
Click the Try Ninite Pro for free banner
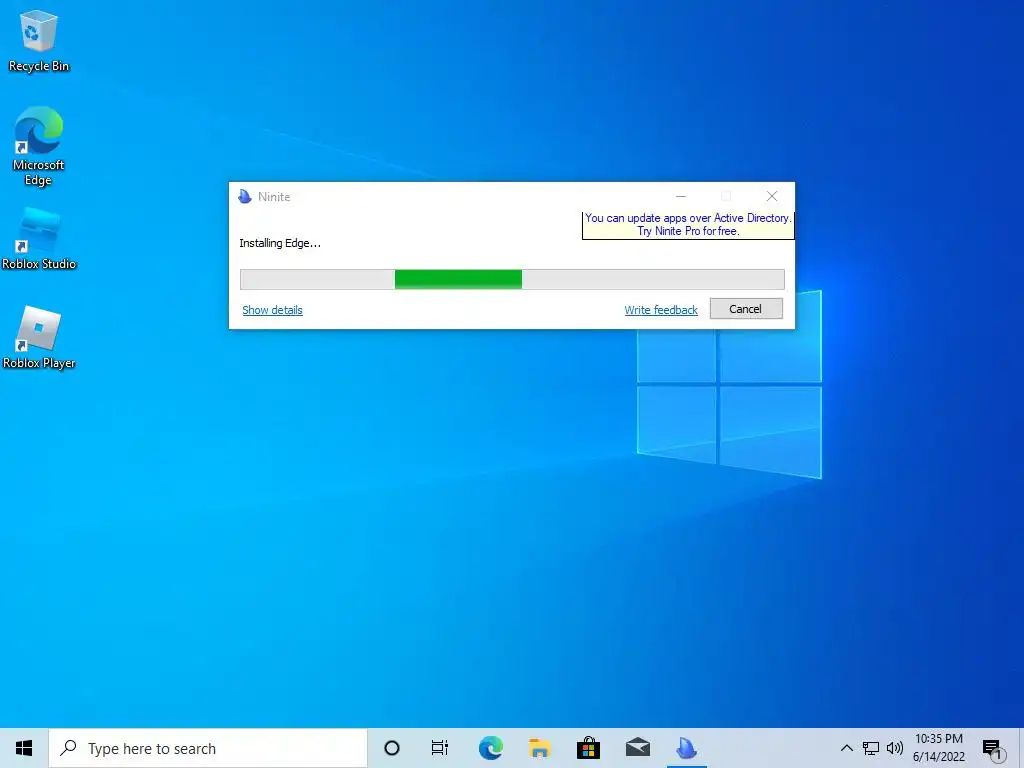pyautogui.click(x=688, y=225)
